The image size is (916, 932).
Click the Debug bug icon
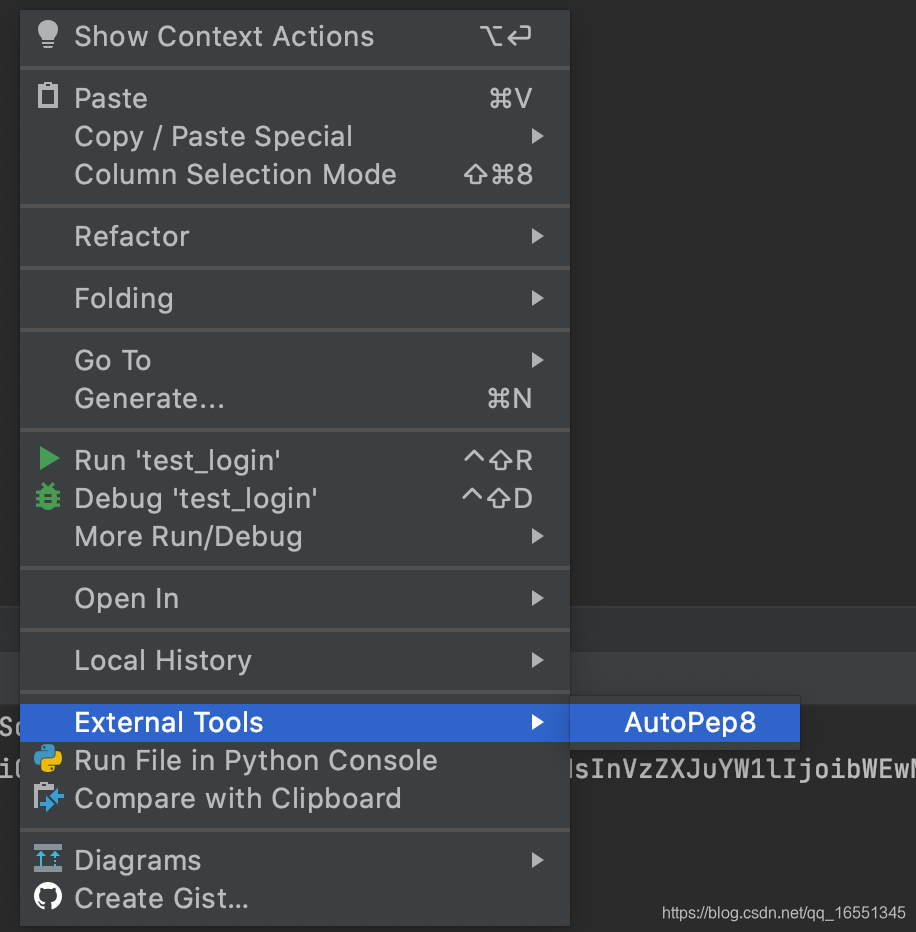coord(47,498)
